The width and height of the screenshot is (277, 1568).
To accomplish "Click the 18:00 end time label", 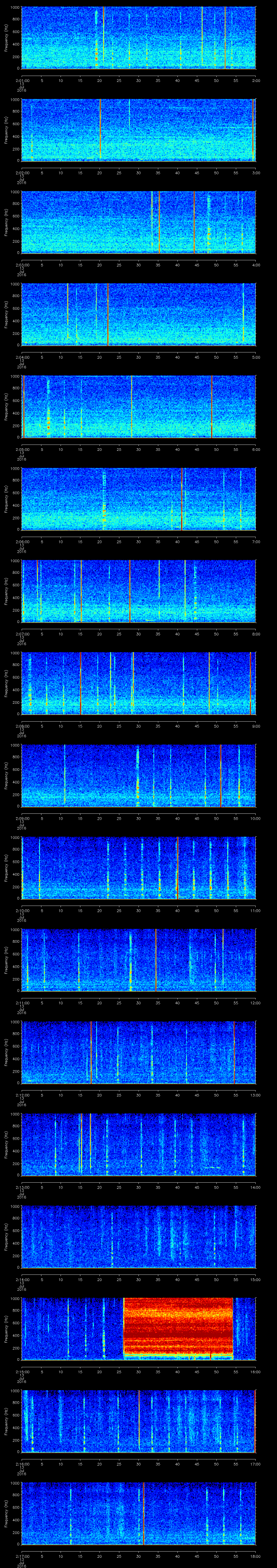I will [x=255, y=1556].
